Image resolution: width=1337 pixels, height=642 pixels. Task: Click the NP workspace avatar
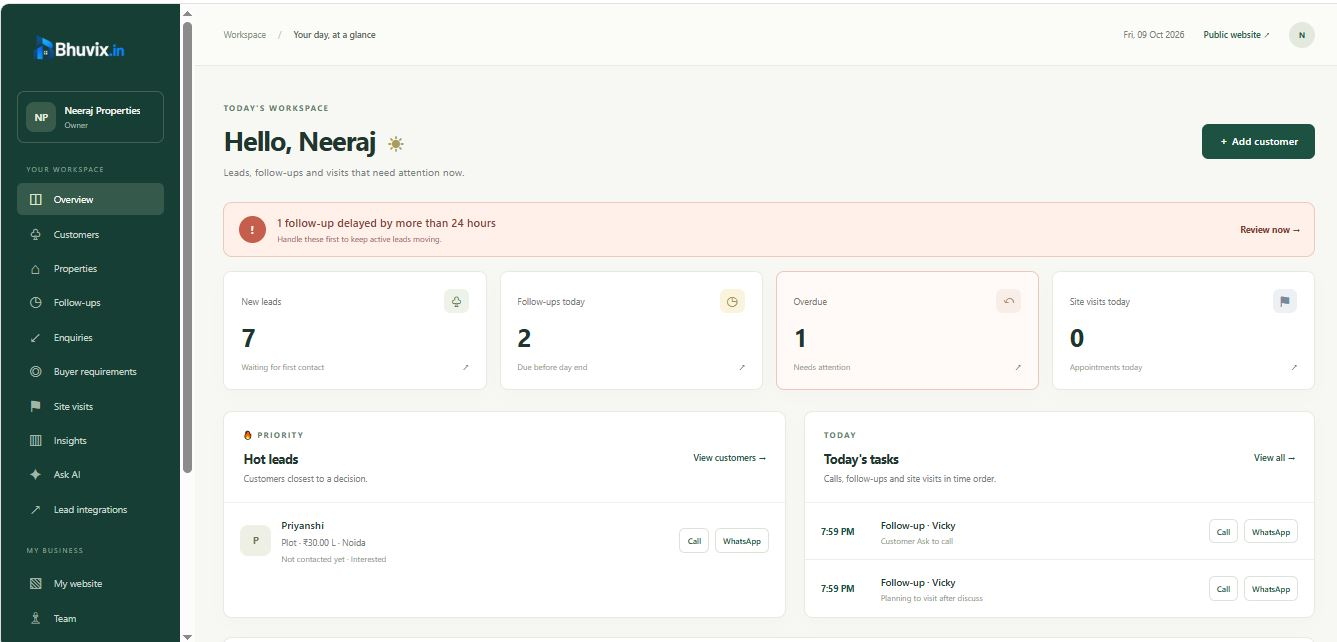point(41,117)
